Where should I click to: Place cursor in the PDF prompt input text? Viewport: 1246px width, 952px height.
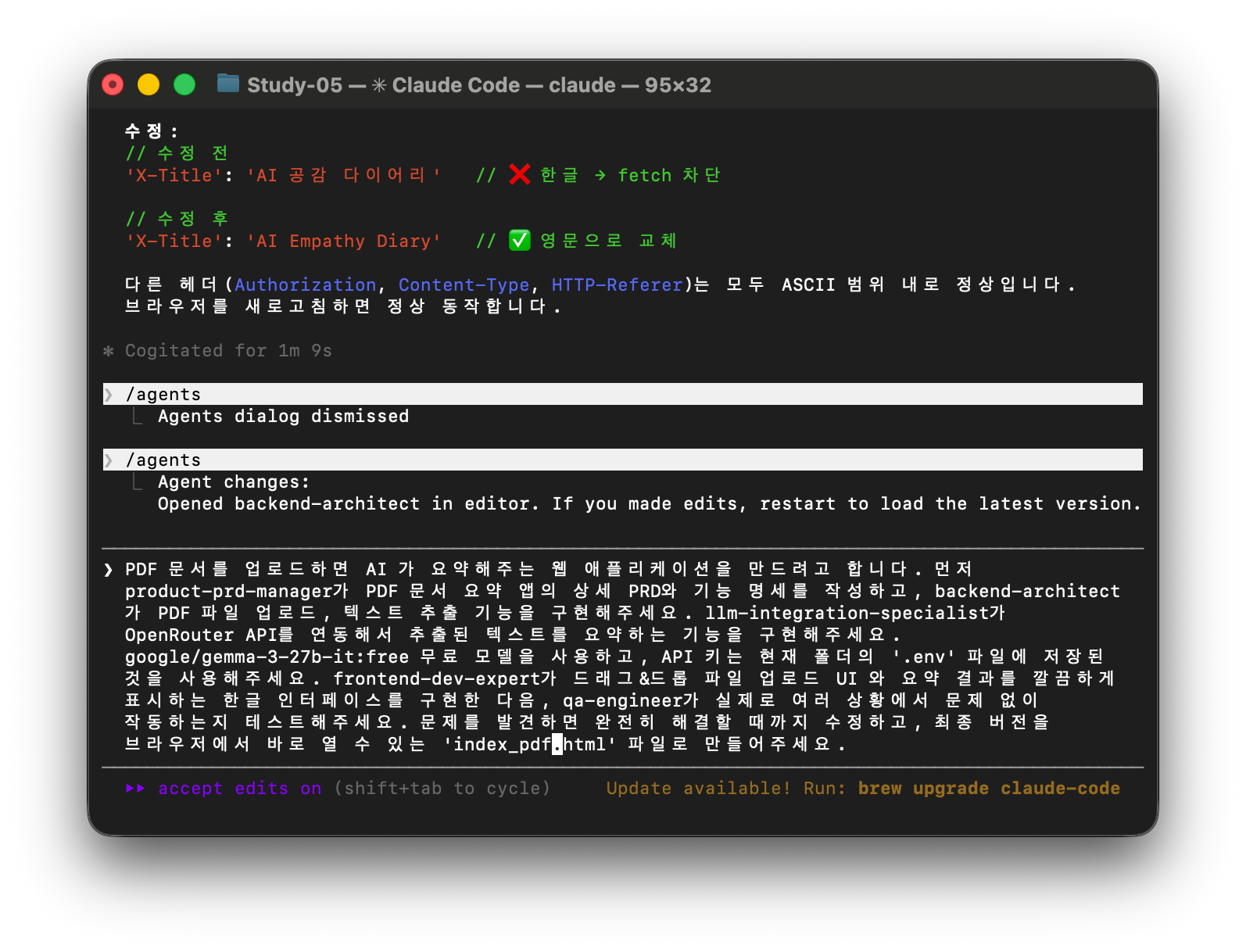(x=622, y=657)
